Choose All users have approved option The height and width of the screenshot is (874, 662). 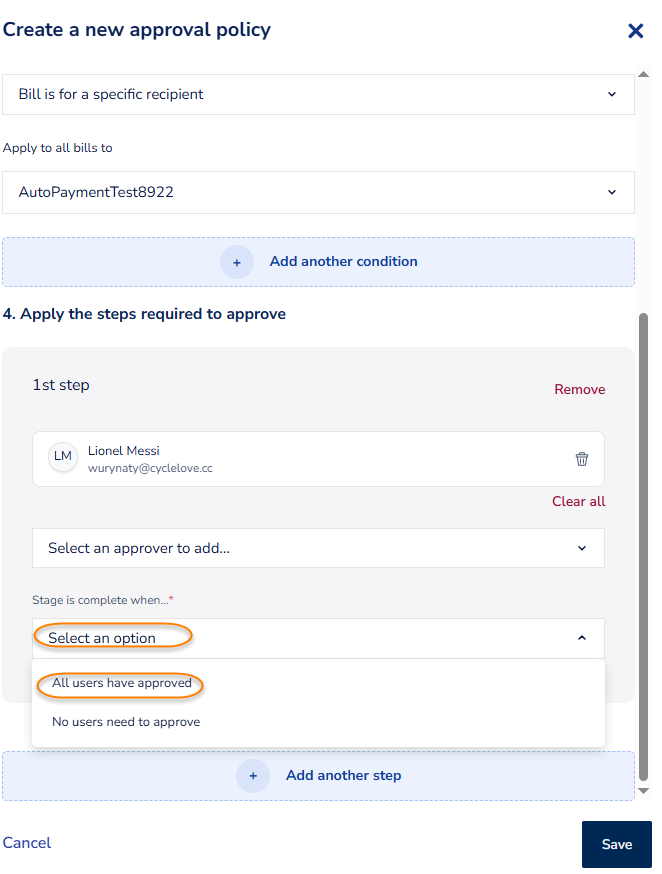121,683
